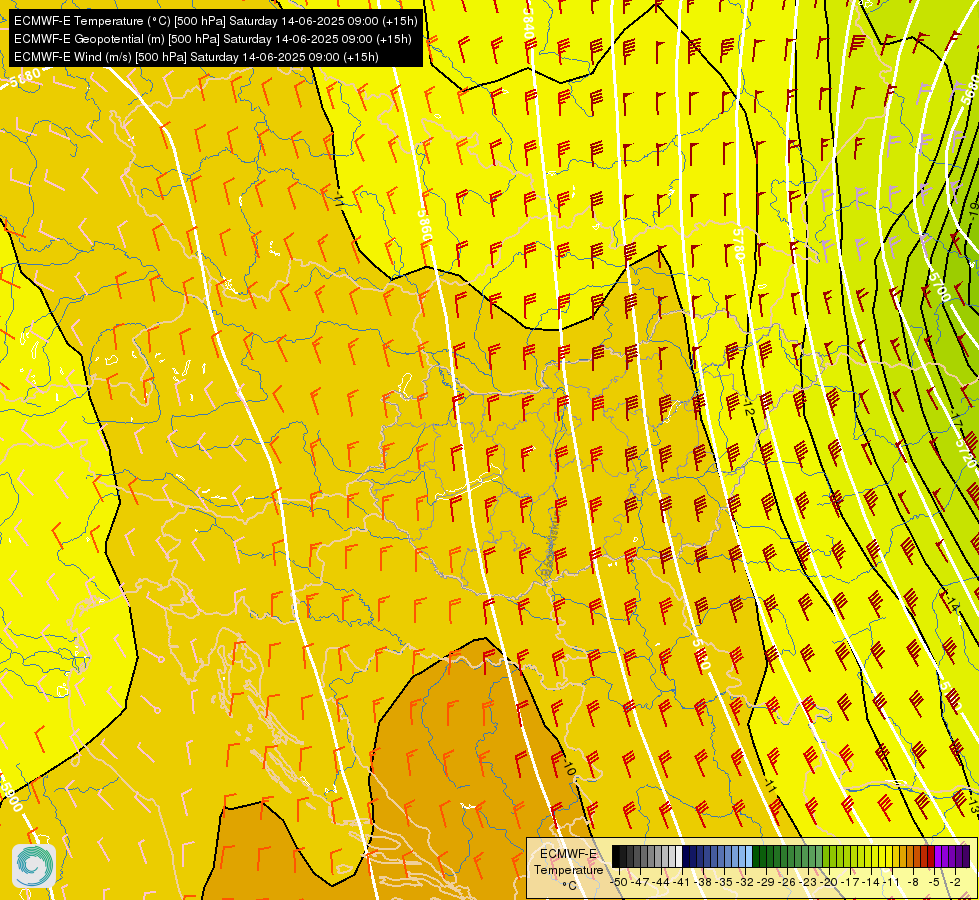Click the -8 label on the temperature legend
This screenshot has width=979, height=900.
tap(913, 882)
